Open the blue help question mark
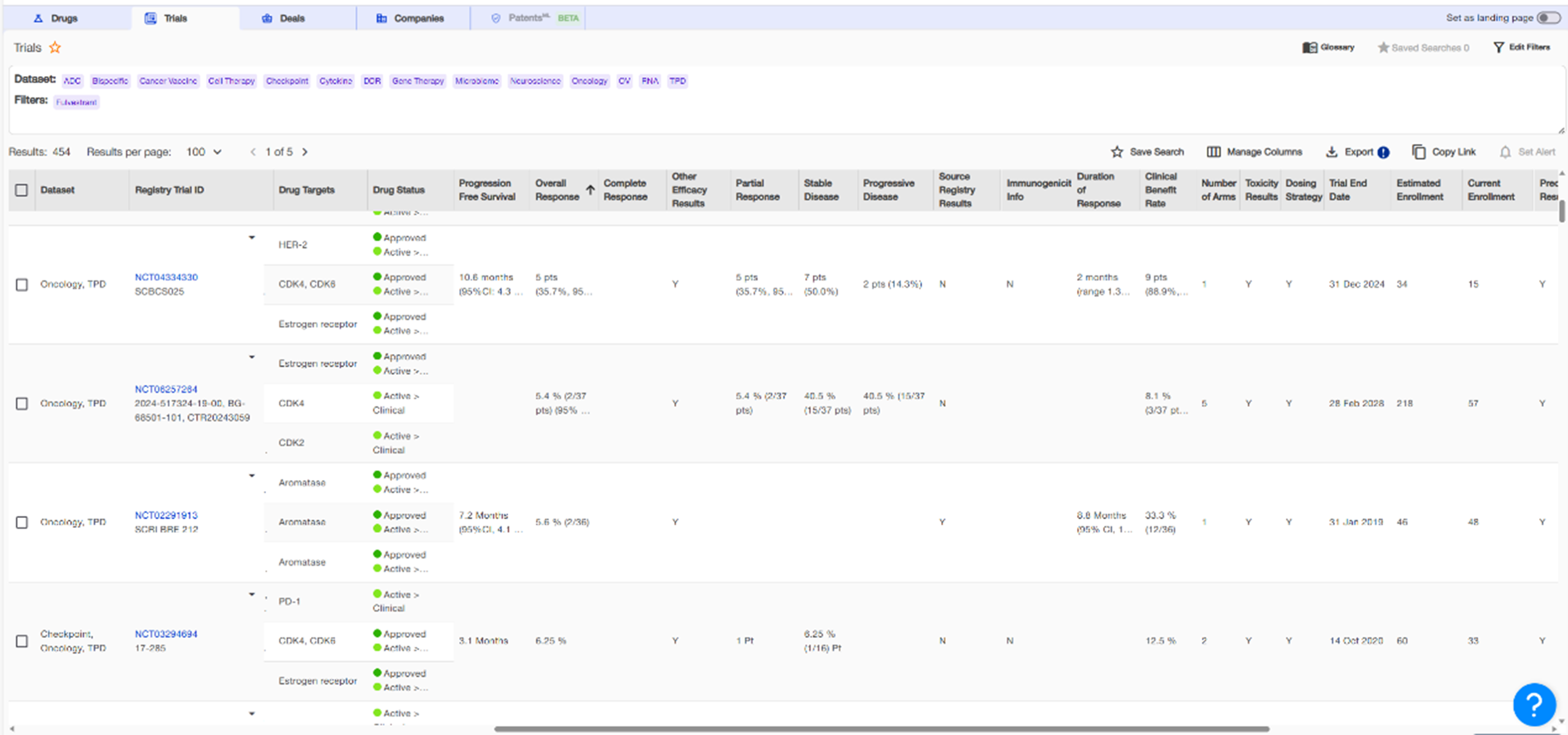The width and height of the screenshot is (1568, 735). click(x=1534, y=704)
